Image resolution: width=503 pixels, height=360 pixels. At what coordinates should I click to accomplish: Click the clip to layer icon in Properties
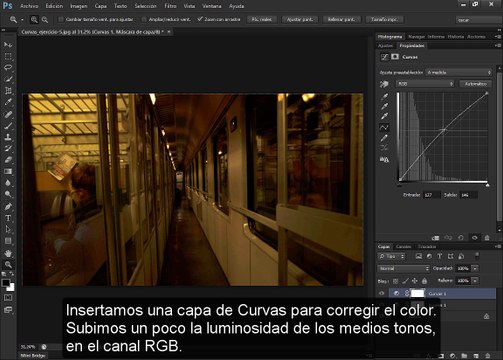(435, 238)
